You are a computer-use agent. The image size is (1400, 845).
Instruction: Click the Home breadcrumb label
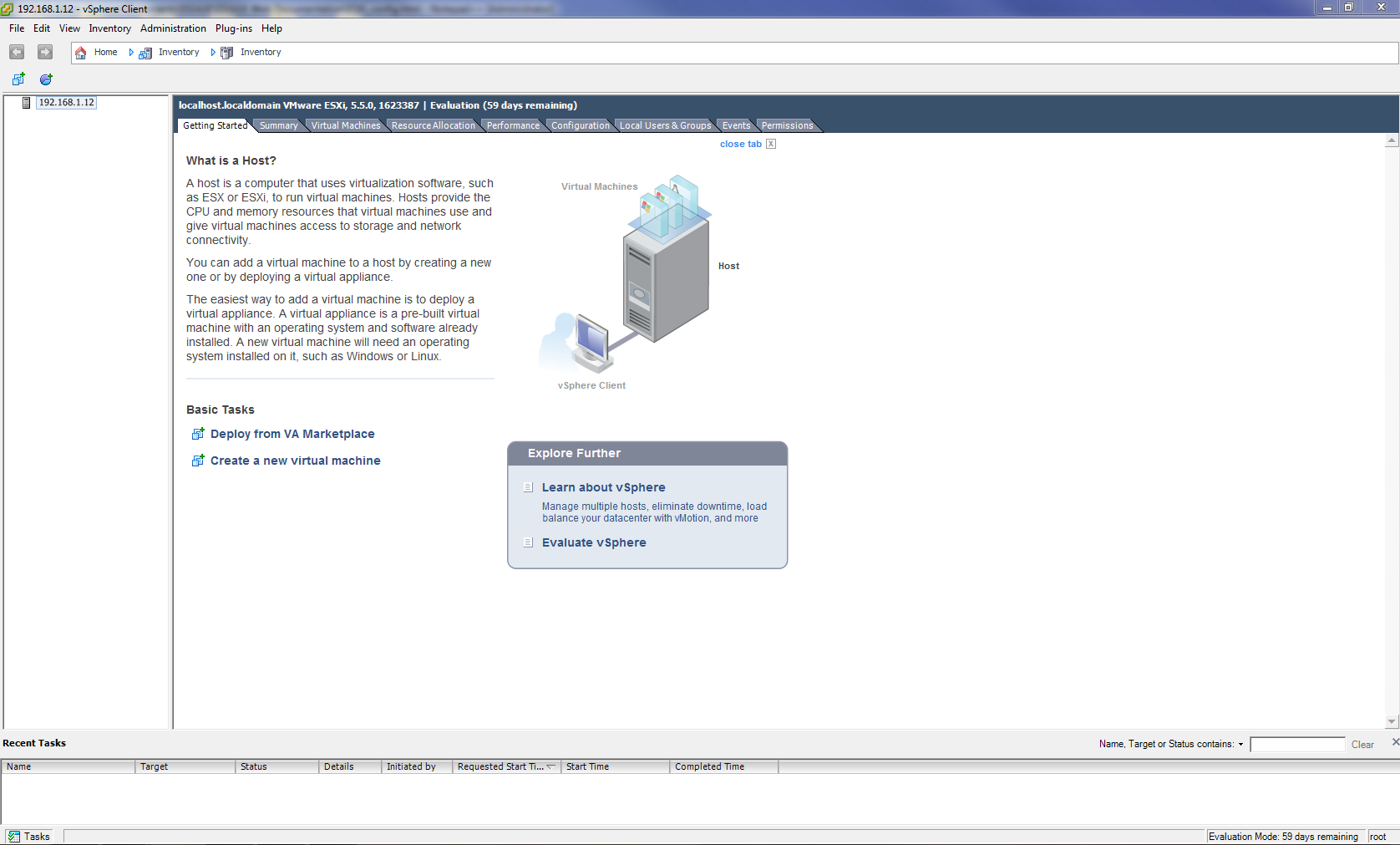click(x=105, y=52)
